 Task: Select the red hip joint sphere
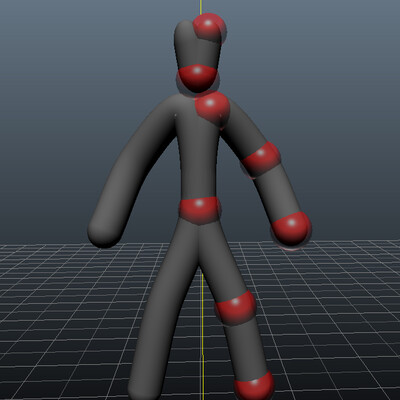[x=200, y=210]
